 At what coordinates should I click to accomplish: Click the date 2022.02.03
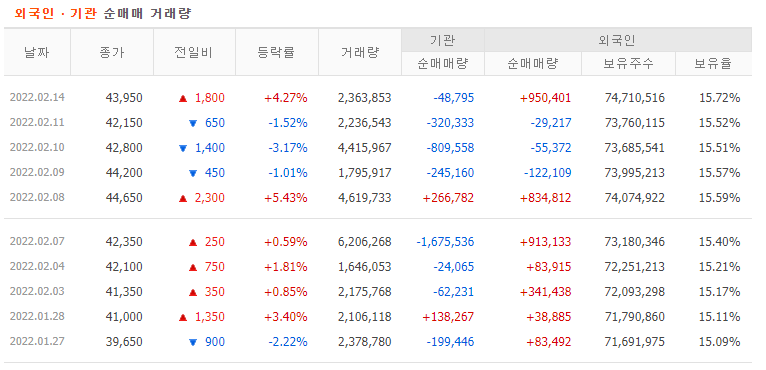[37, 291]
